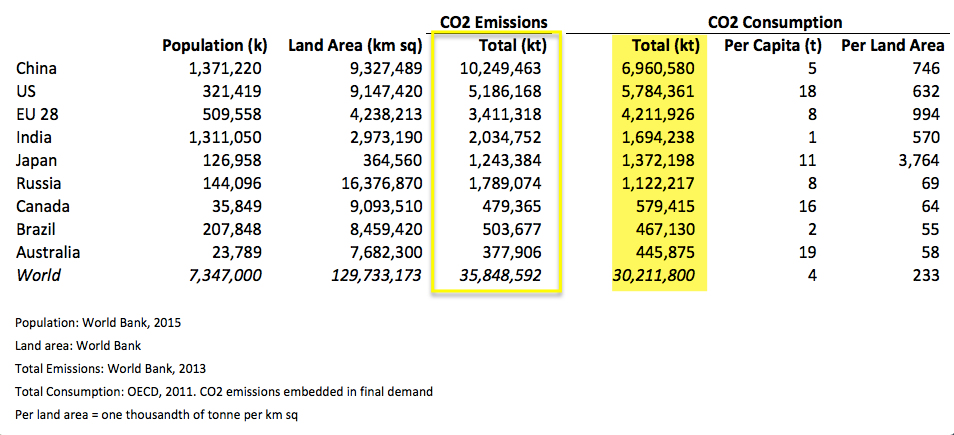Select Brazil's emissions value 503,677
Viewport: 954px width, 435px height.
[510, 229]
